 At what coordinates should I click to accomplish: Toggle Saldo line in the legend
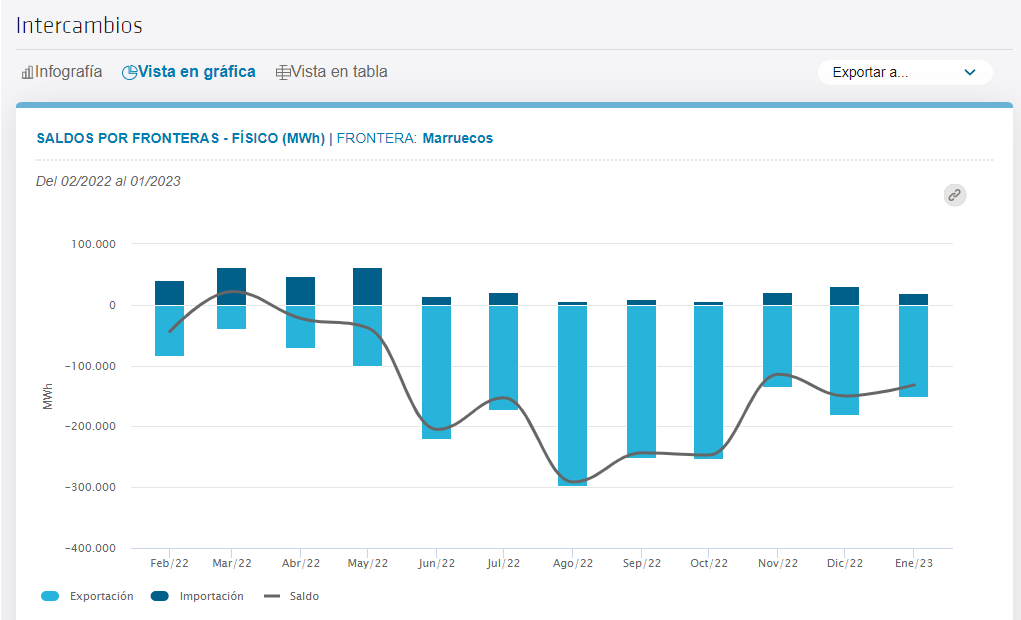click(291, 596)
